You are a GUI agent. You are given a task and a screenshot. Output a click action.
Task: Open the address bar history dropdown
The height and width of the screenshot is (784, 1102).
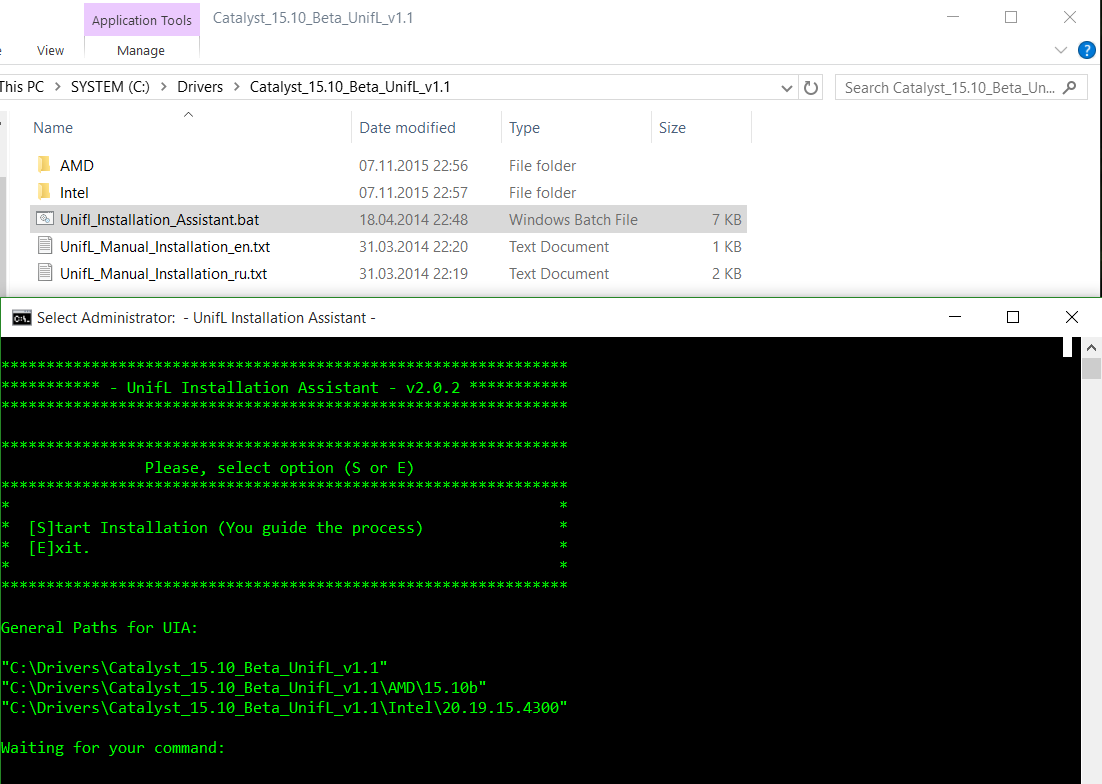(x=787, y=88)
